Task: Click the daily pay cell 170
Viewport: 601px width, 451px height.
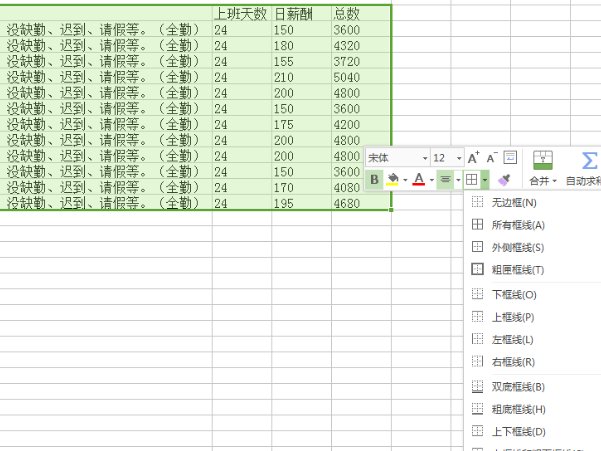Action: coord(301,187)
